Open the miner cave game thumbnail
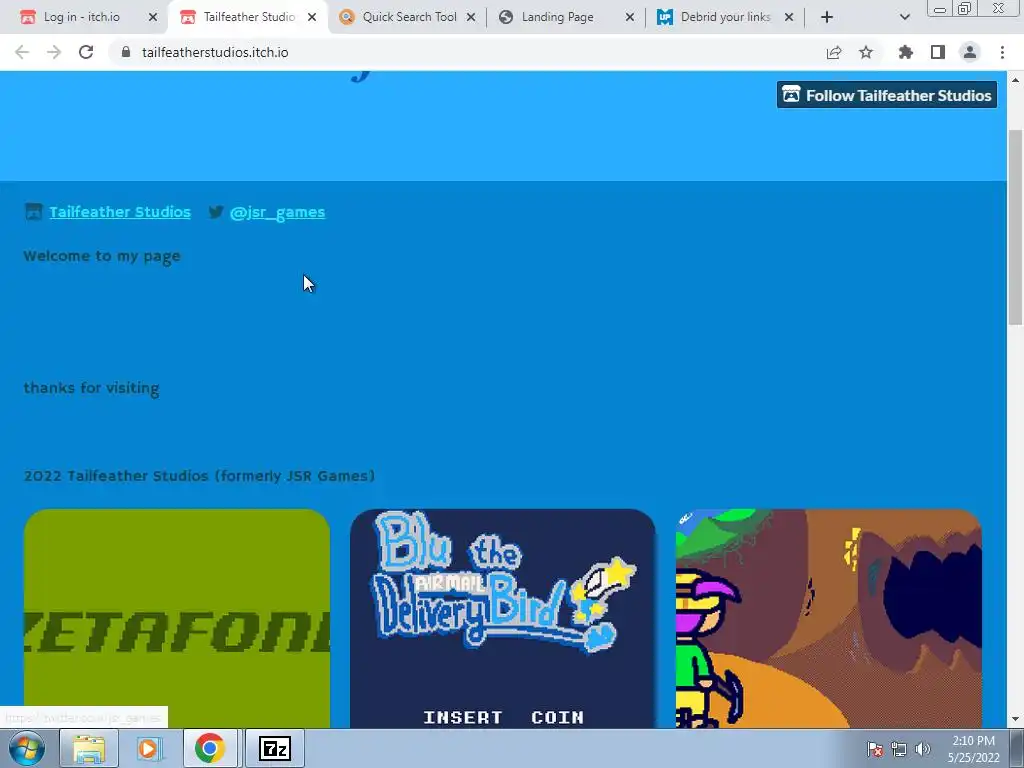 pos(829,618)
